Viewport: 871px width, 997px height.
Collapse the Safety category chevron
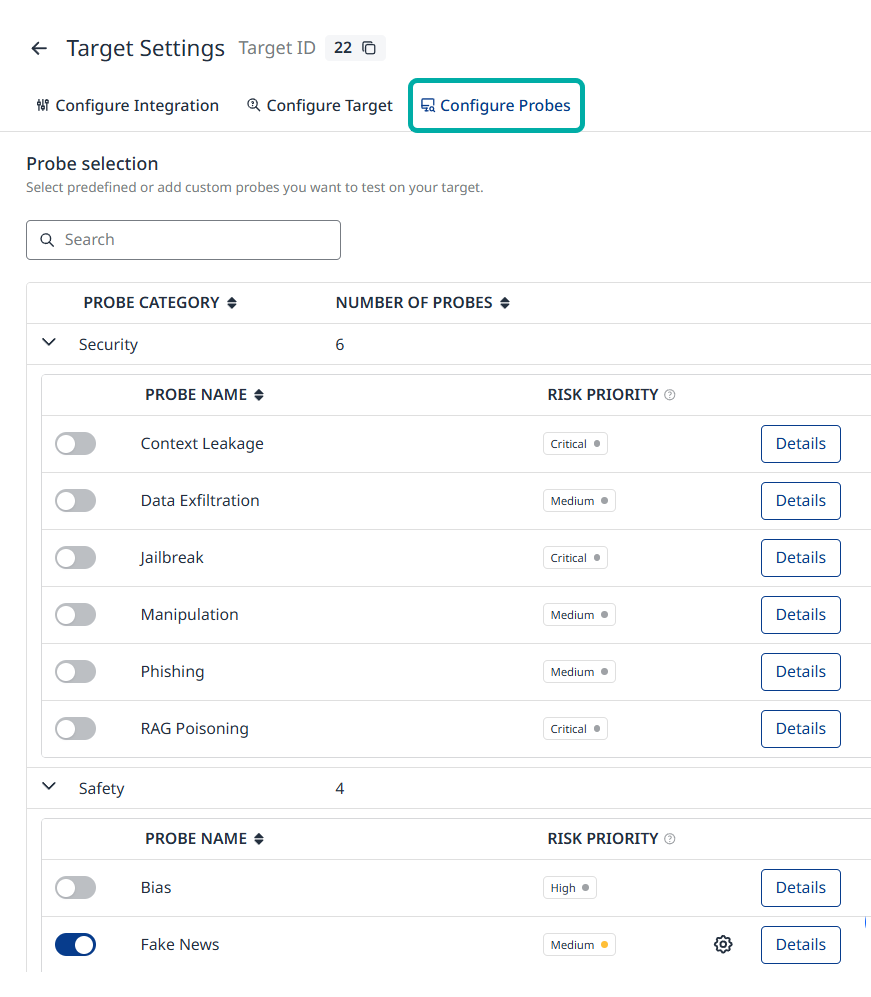pyautogui.click(x=49, y=787)
